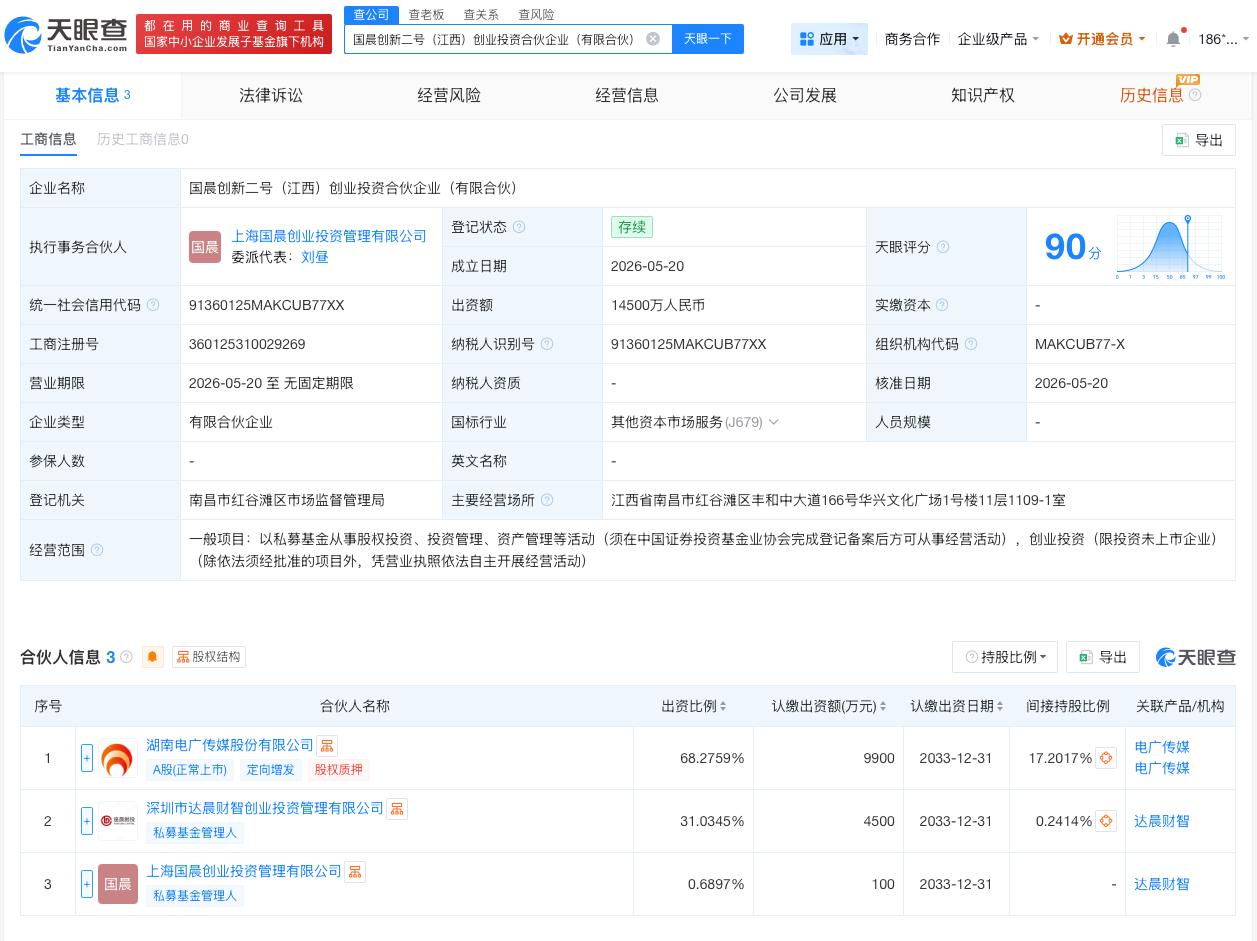Click indirect holding path icon beside 0.2414%
Viewport: 1257px width, 941px height.
1106,821
